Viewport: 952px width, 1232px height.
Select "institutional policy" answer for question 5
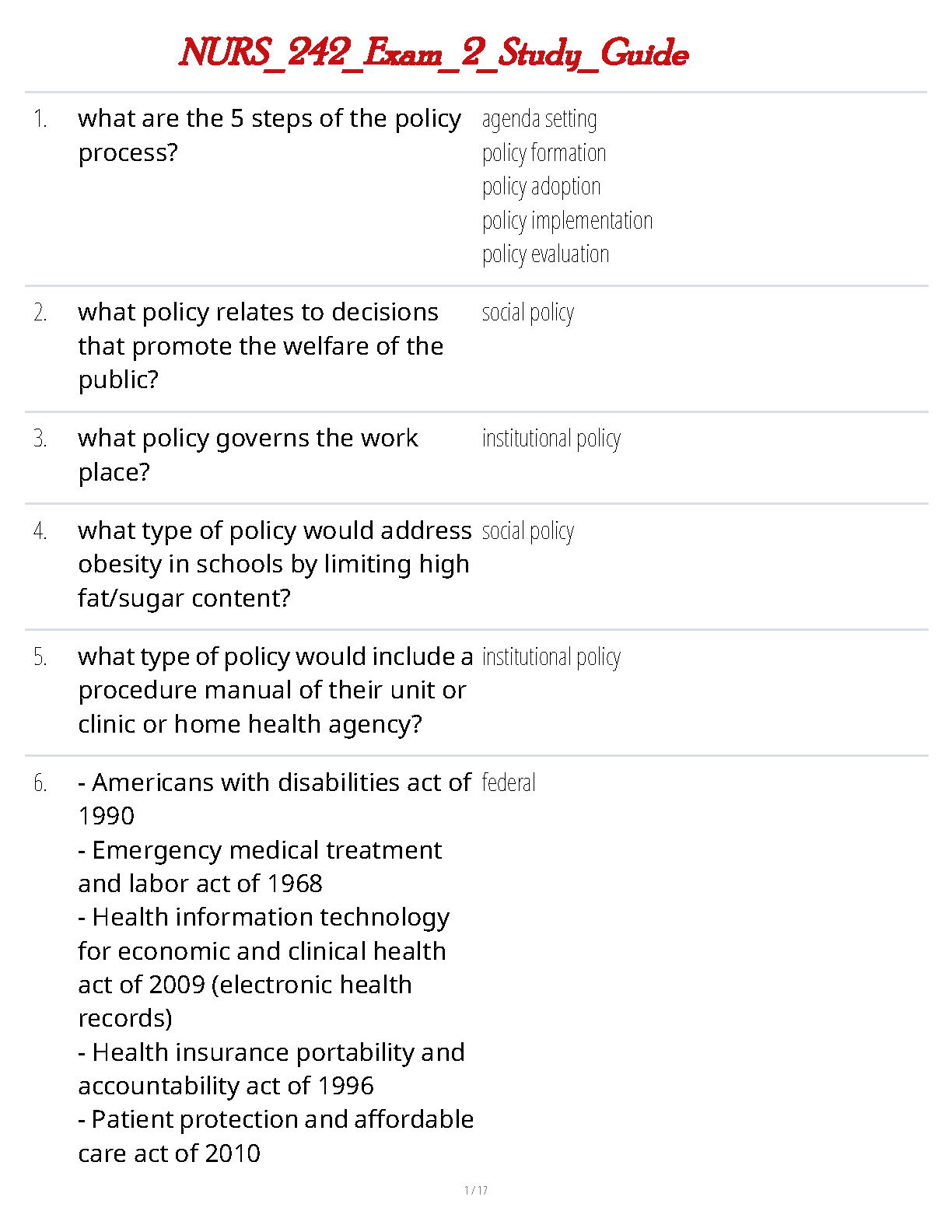(551, 657)
